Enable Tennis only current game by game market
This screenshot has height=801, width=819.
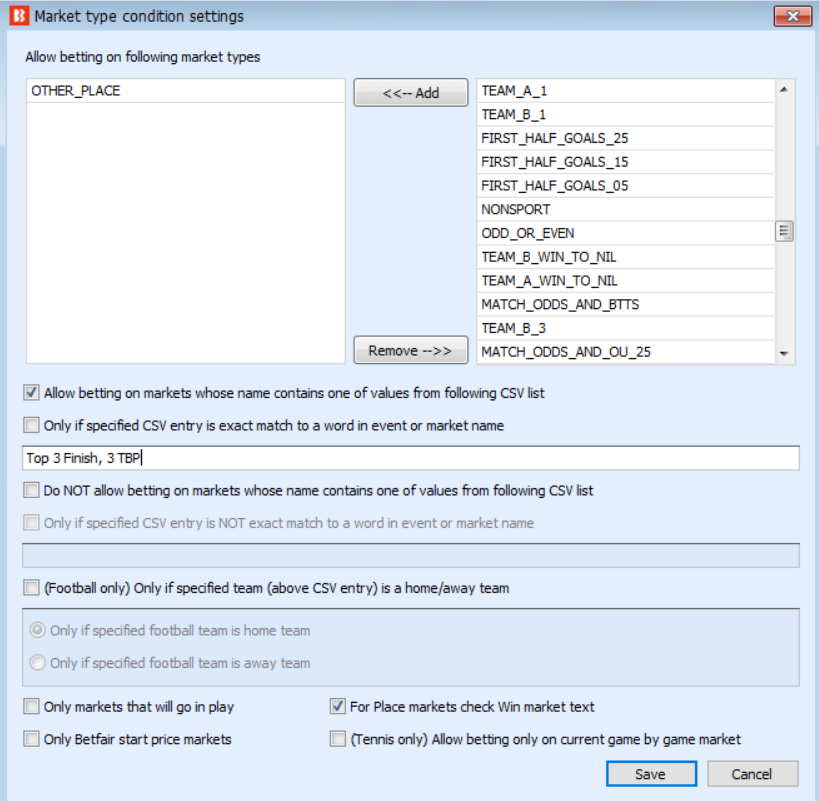point(338,739)
